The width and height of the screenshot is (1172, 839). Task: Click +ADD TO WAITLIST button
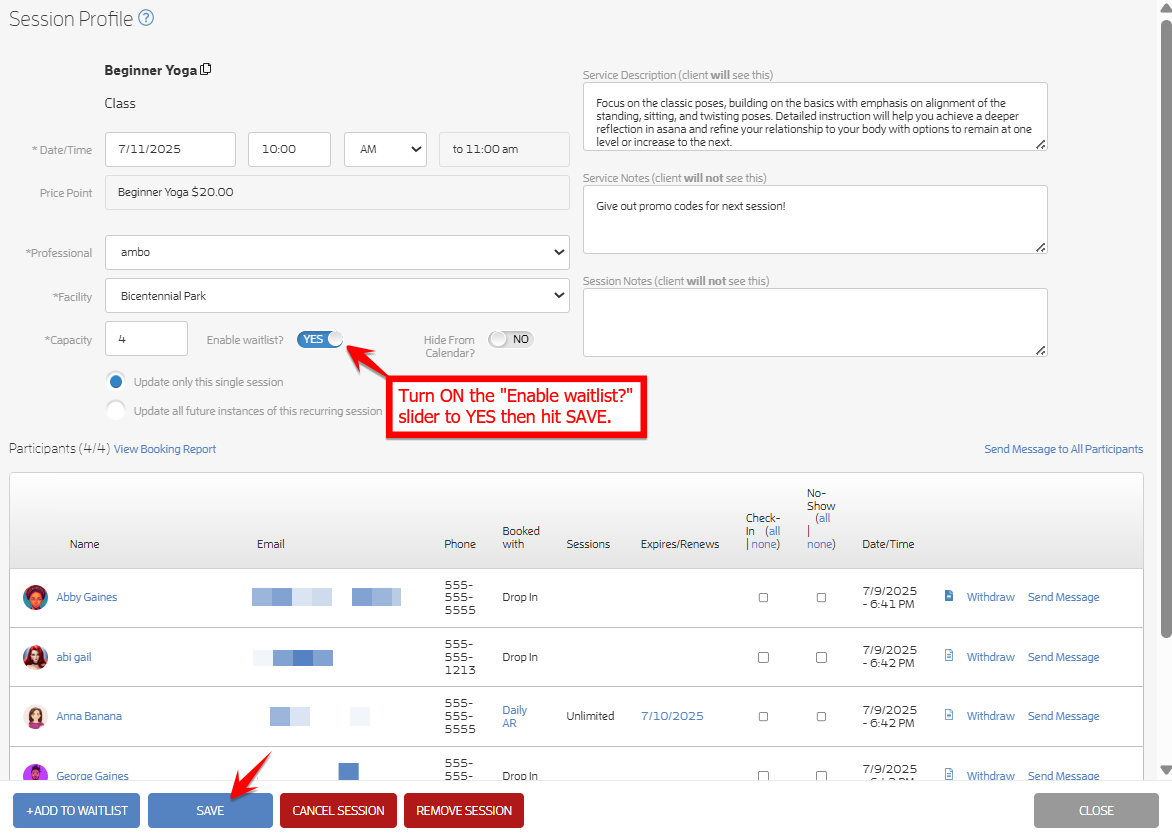[76, 811]
